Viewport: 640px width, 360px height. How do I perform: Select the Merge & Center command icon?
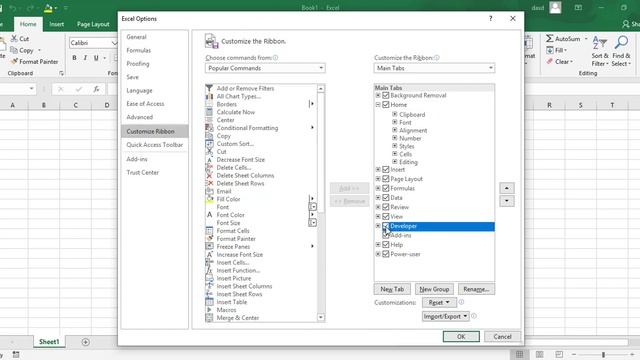[209, 318]
